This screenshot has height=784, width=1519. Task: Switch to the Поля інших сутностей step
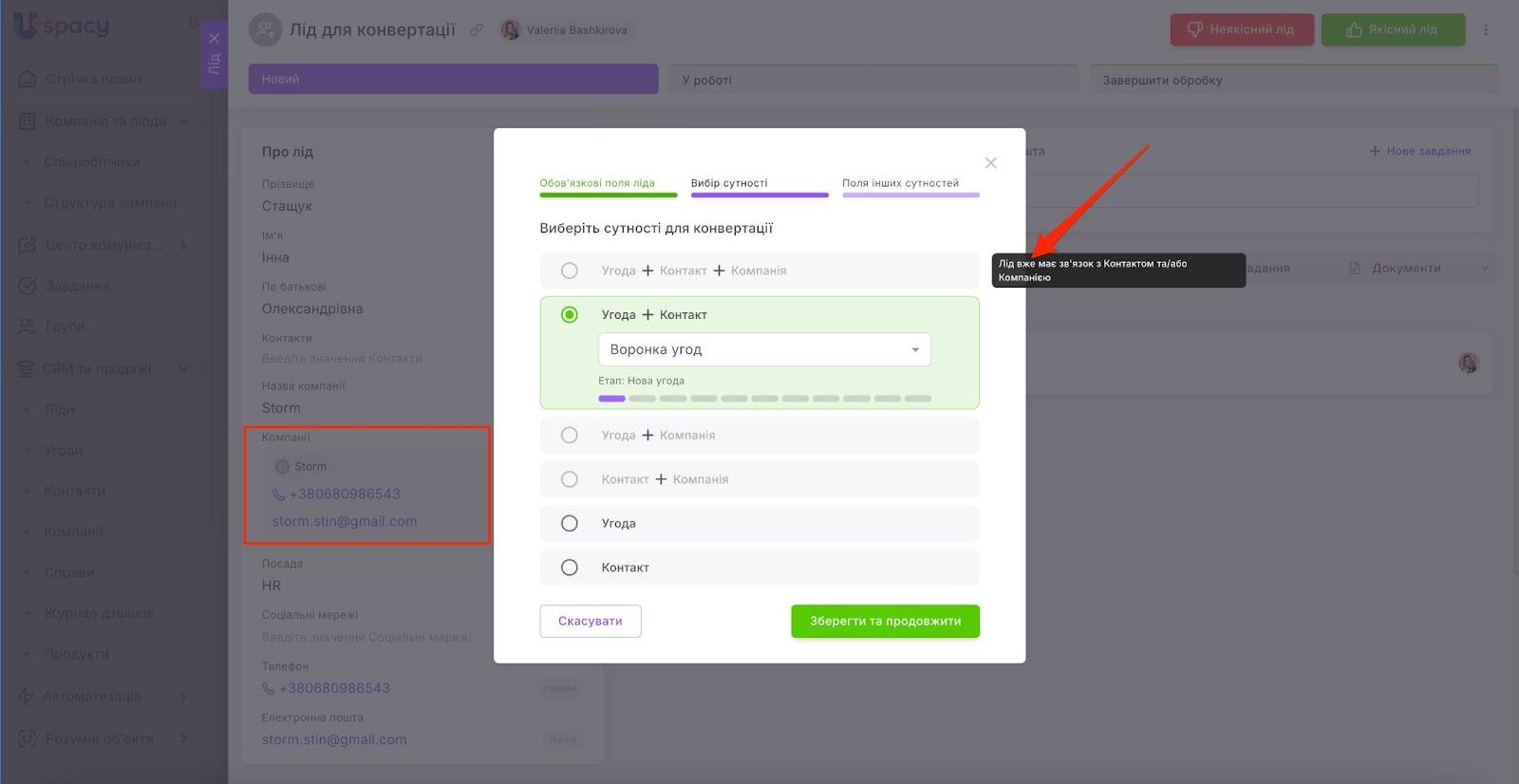910,186
